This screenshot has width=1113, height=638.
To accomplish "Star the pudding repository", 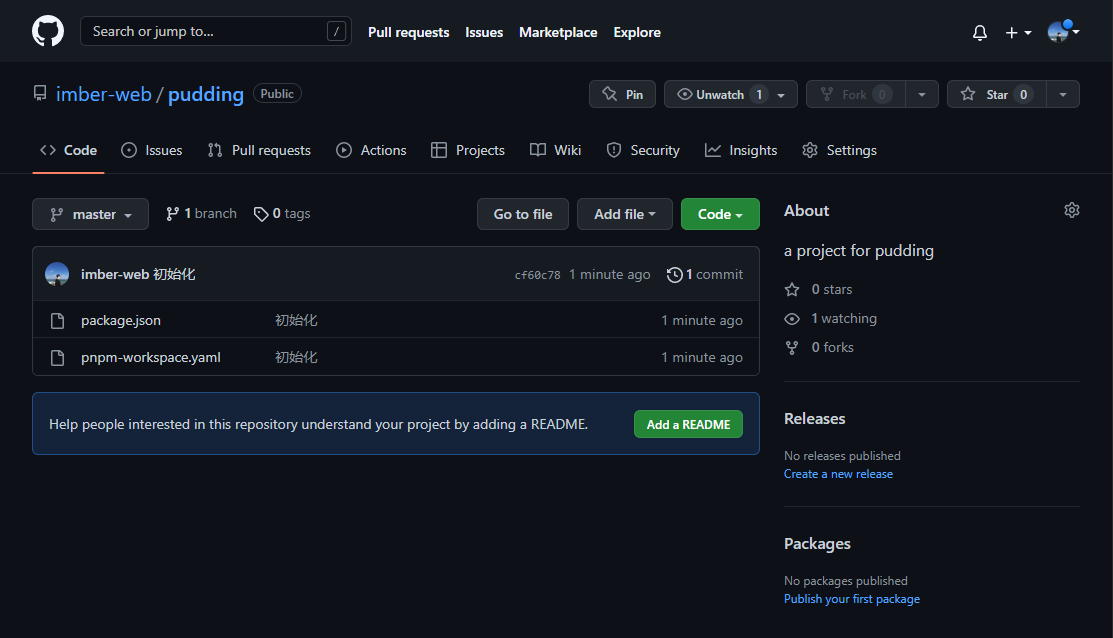I will tap(997, 94).
